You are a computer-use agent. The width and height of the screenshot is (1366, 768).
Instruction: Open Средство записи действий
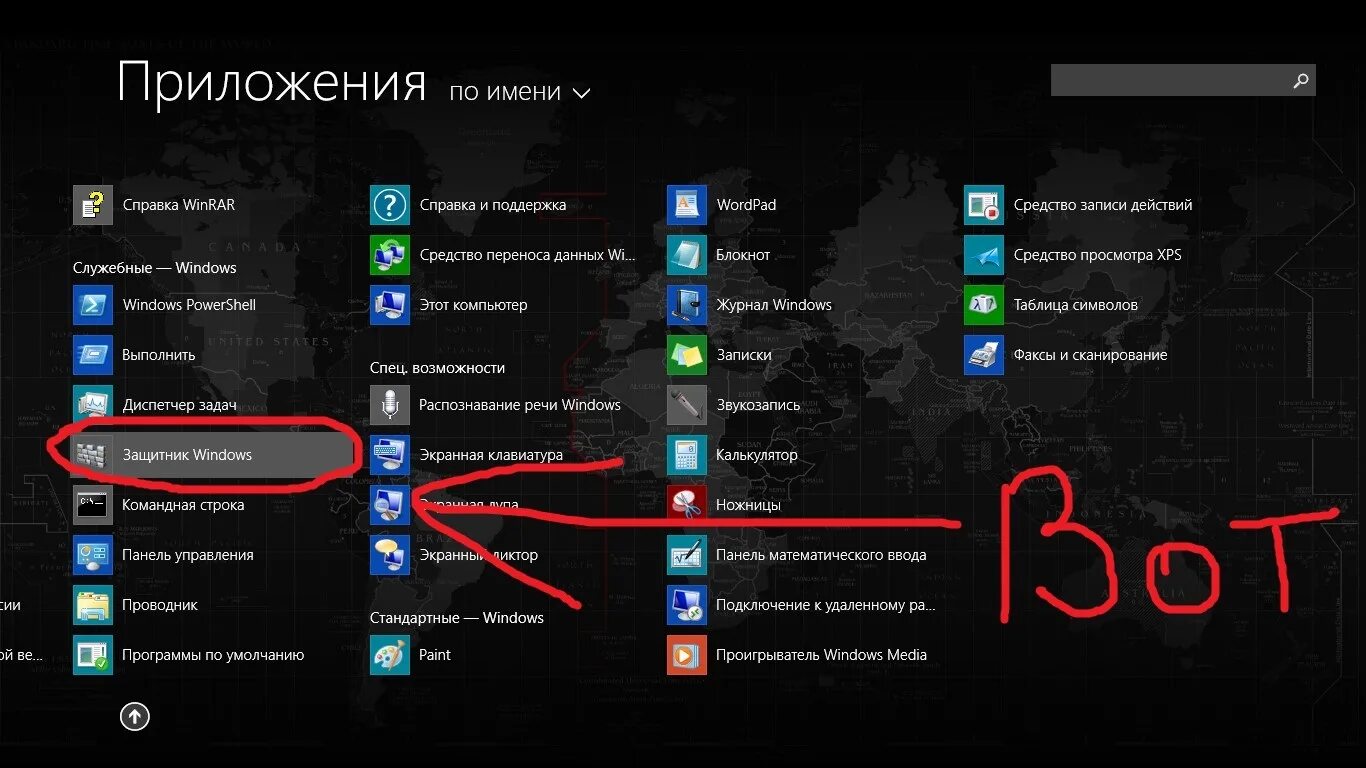pyautogui.click(x=1078, y=205)
